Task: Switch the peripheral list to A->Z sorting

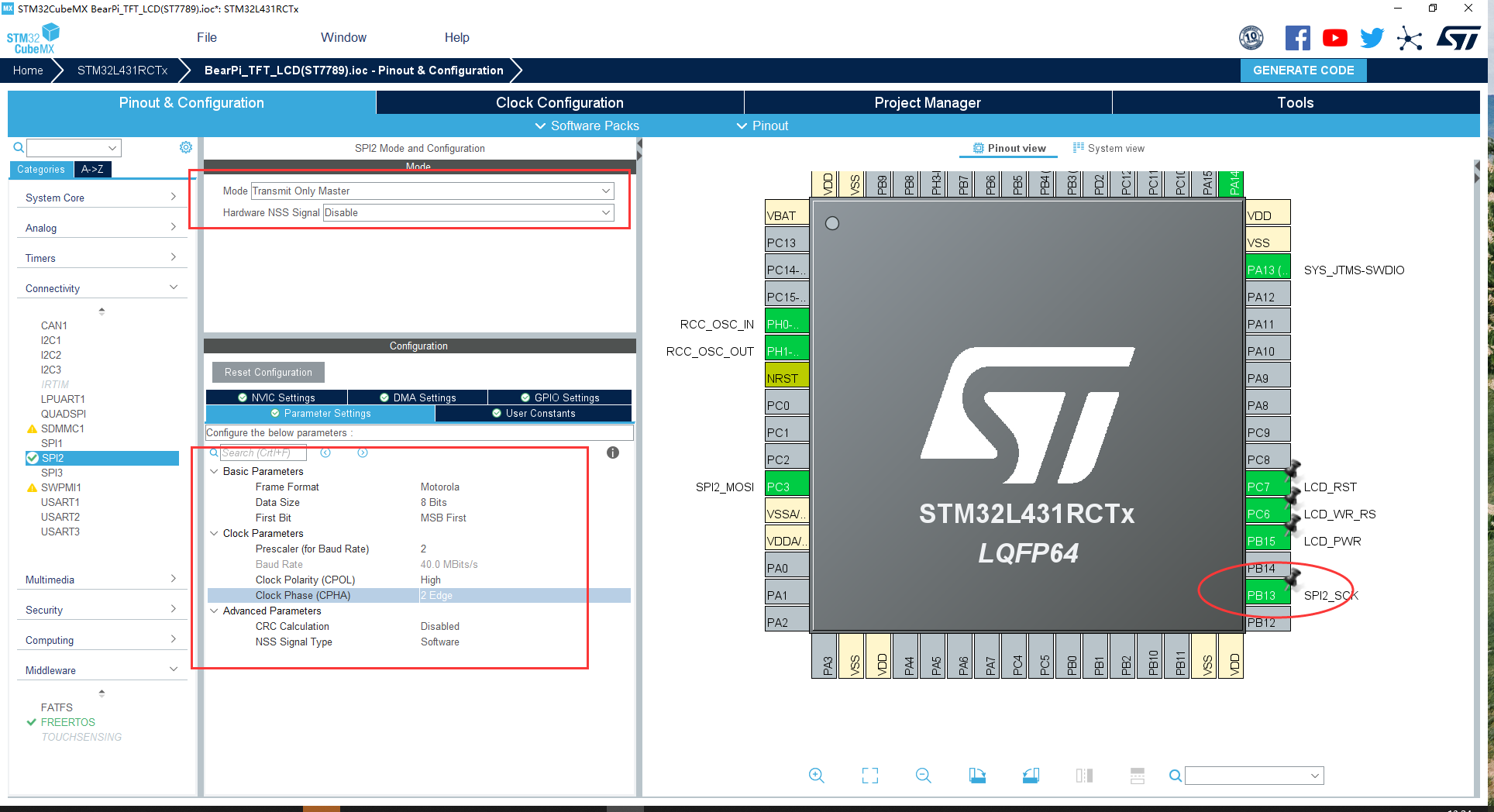Action: (92, 169)
